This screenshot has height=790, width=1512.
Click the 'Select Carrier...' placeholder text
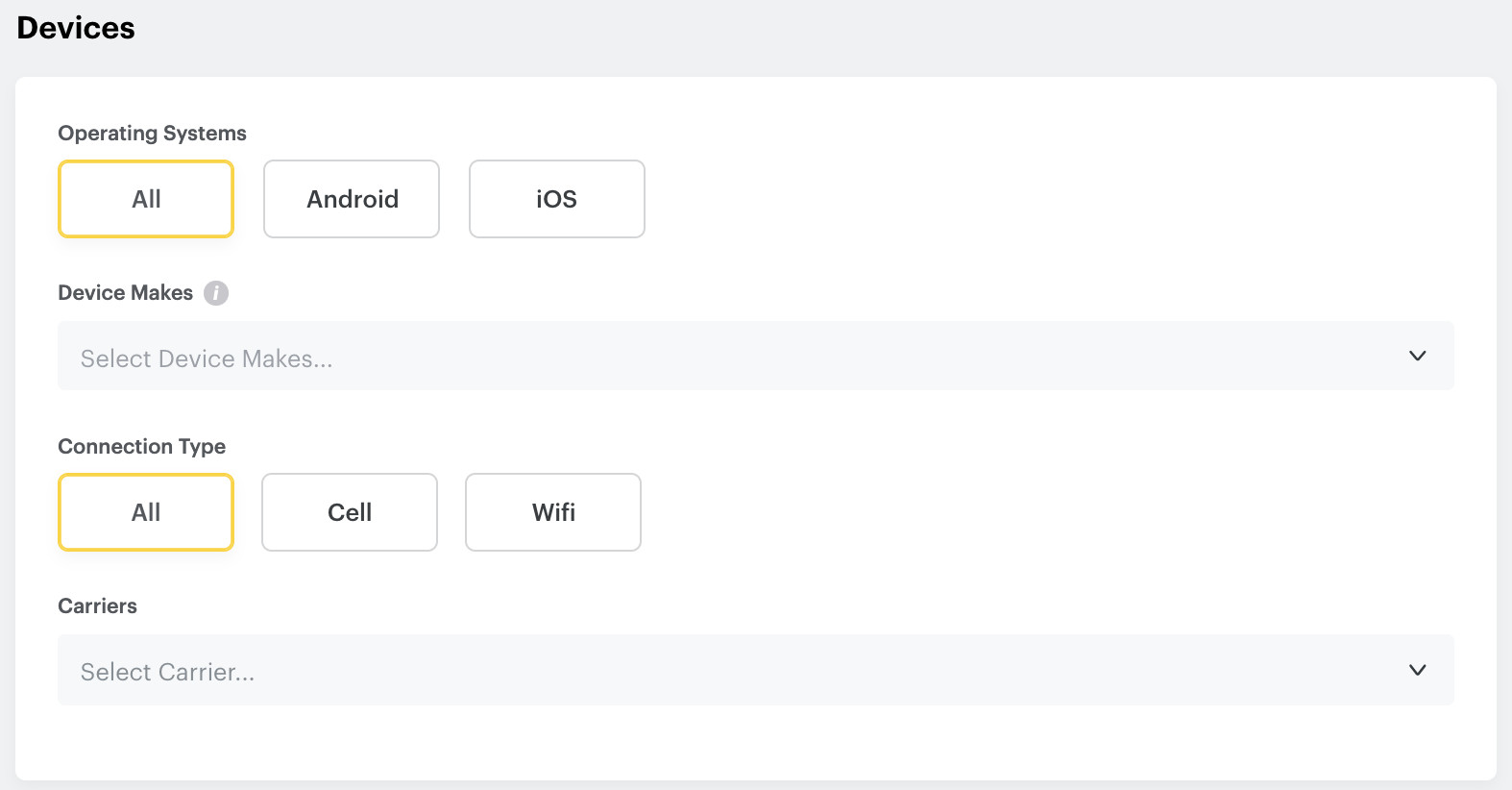click(x=168, y=672)
